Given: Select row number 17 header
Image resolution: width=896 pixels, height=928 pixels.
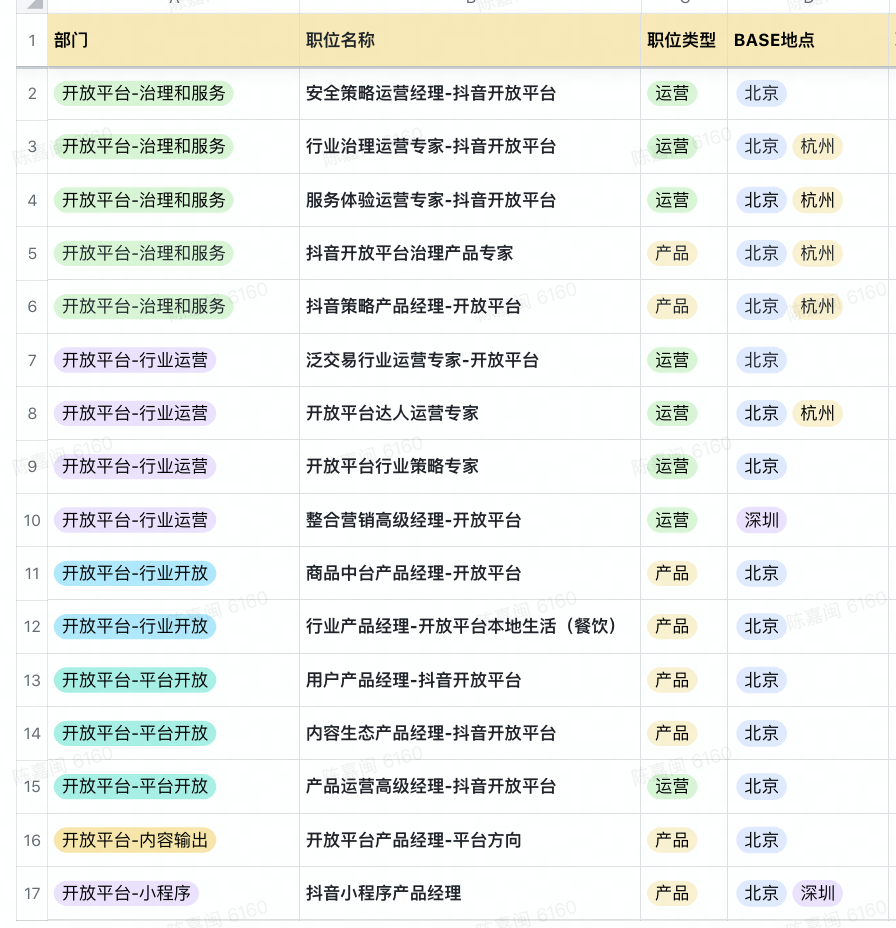Looking at the screenshot, I should 32,893.
